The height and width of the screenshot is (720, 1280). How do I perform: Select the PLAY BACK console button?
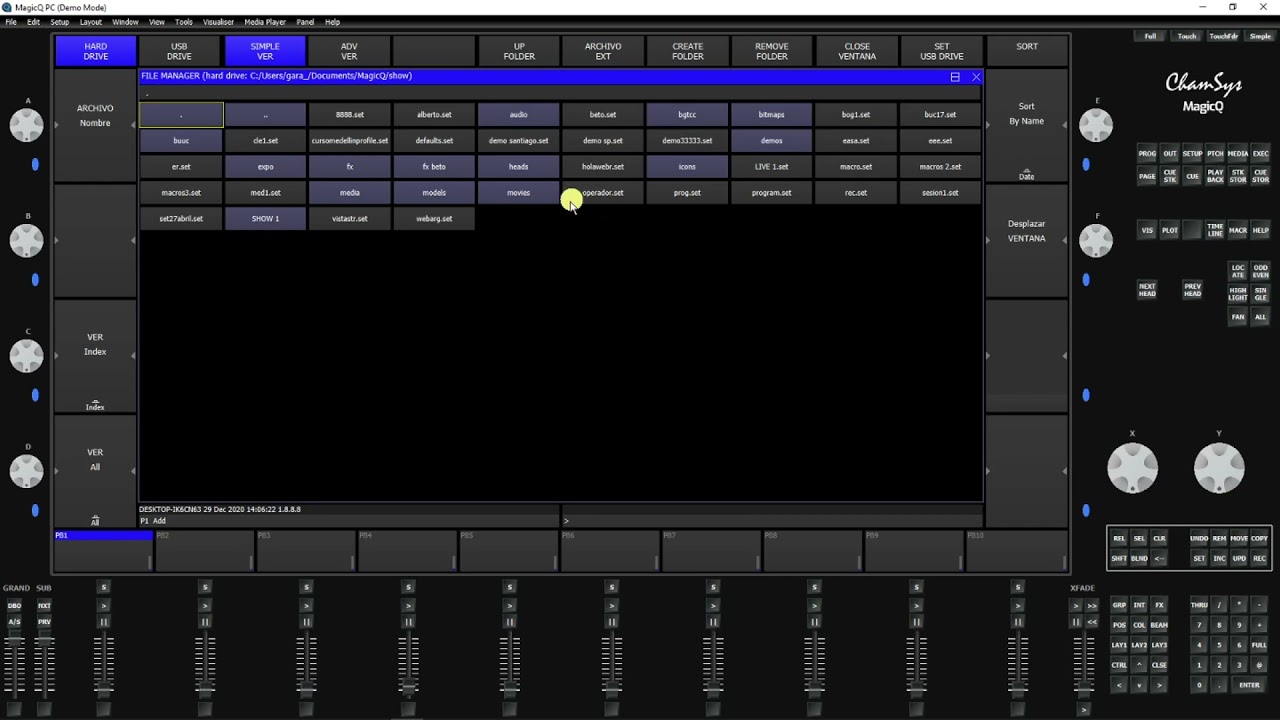tap(1215, 176)
